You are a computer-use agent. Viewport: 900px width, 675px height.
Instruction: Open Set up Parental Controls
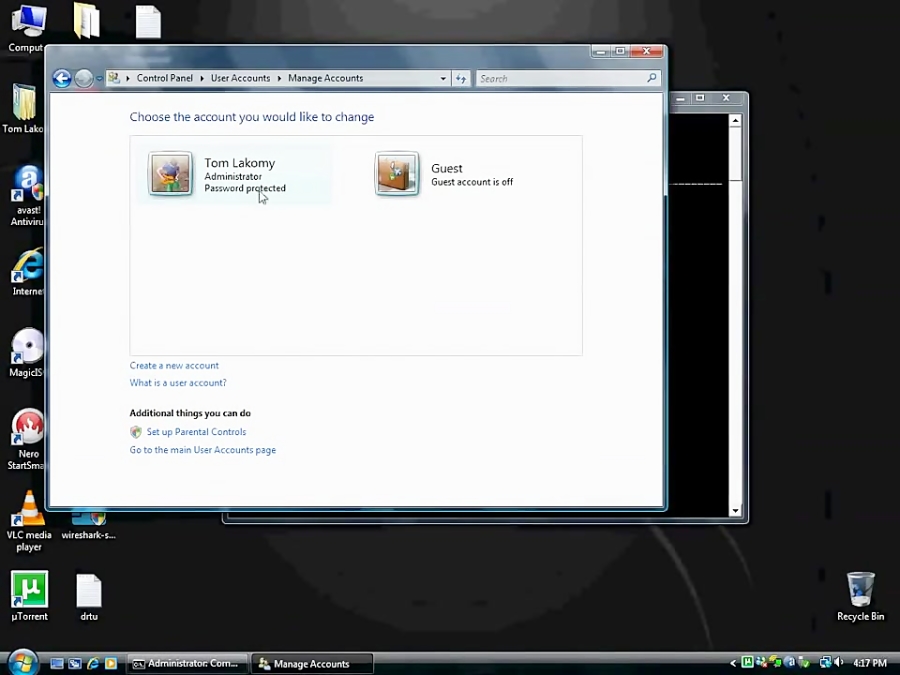(x=196, y=431)
